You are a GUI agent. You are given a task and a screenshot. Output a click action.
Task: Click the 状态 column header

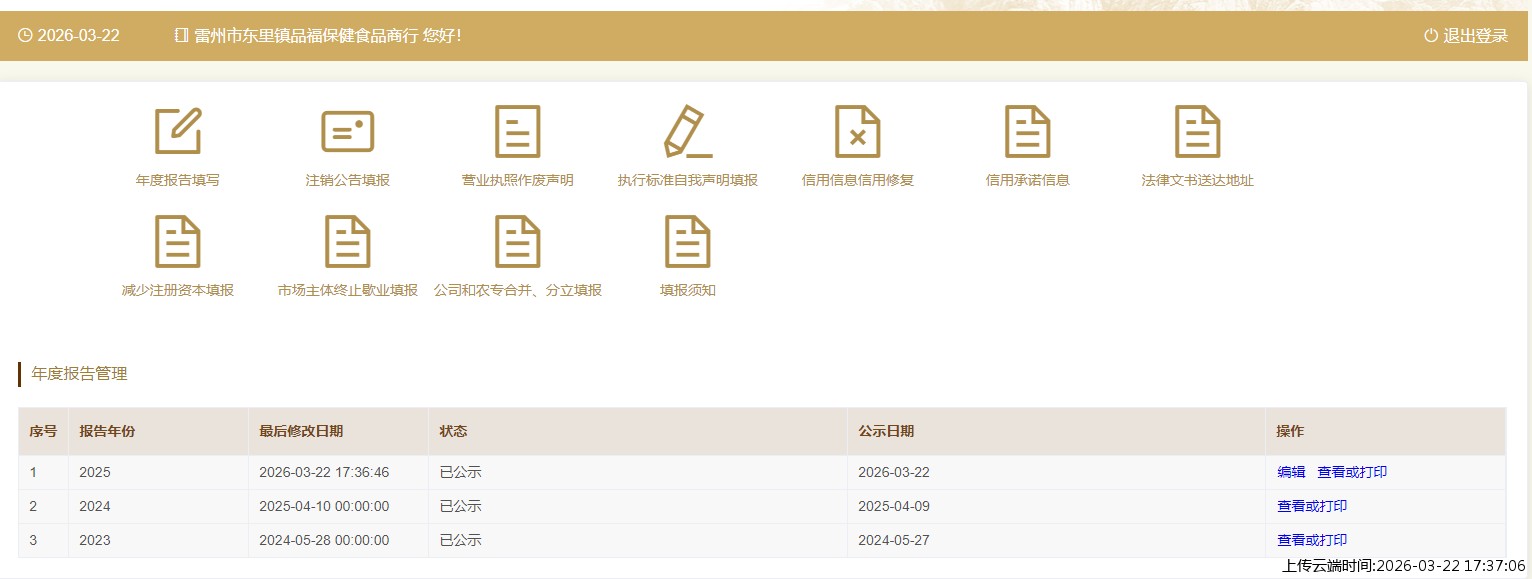pos(453,431)
